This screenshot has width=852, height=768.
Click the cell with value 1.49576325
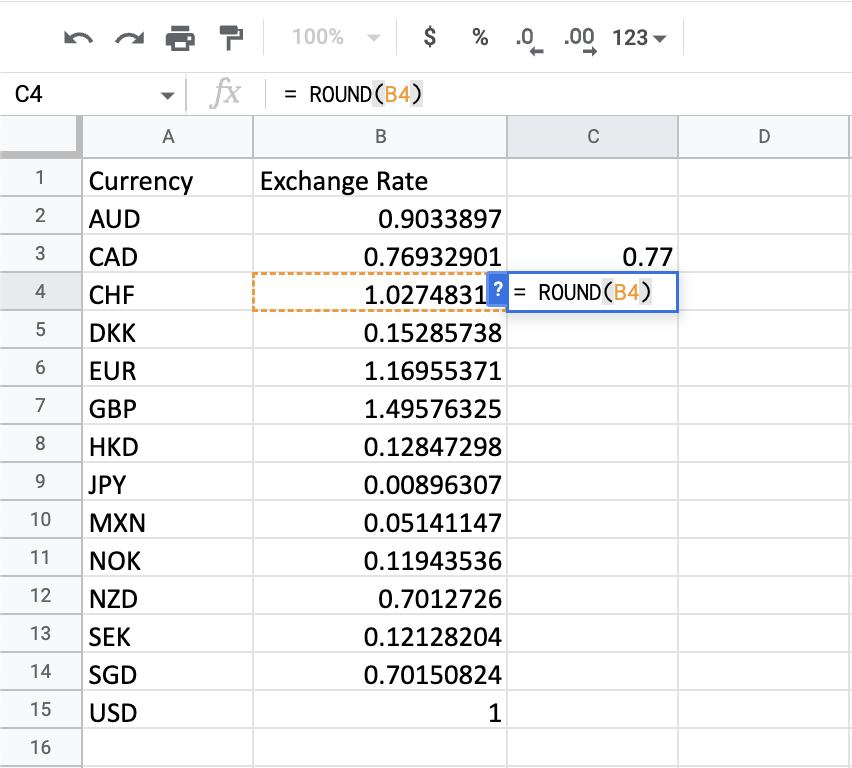pos(380,406)
